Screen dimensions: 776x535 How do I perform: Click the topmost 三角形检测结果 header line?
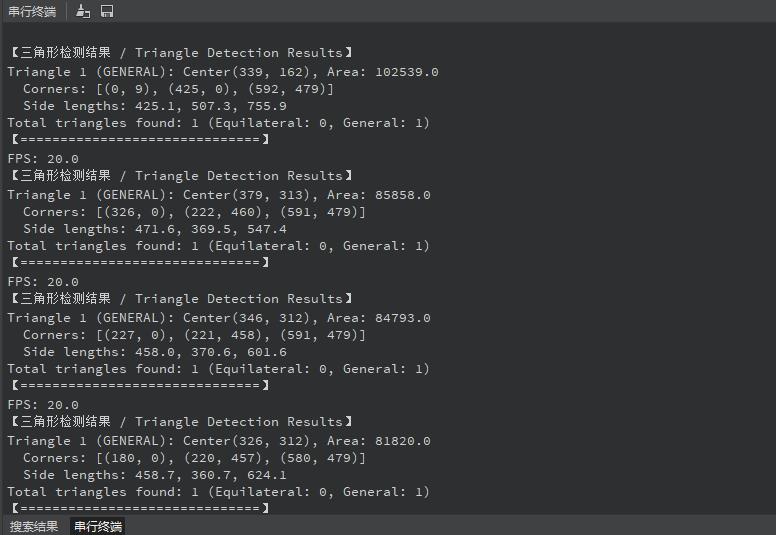[180, 53]
